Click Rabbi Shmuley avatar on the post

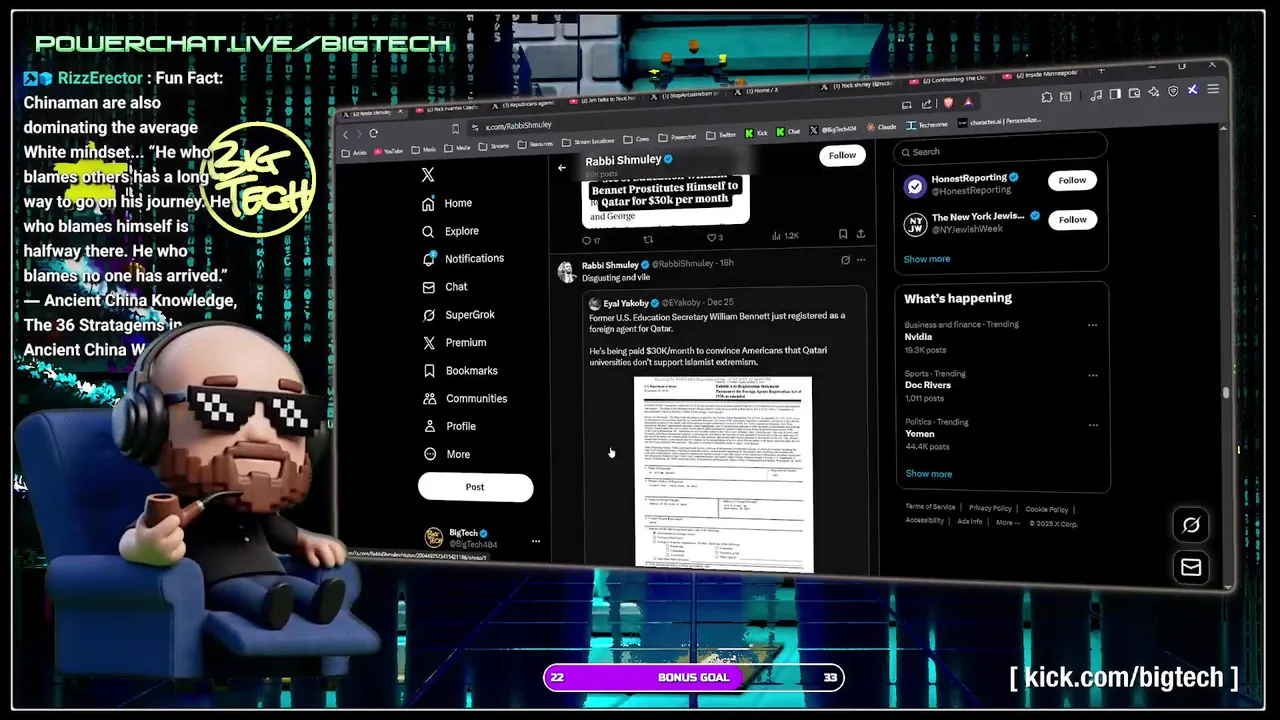point(566,271)
